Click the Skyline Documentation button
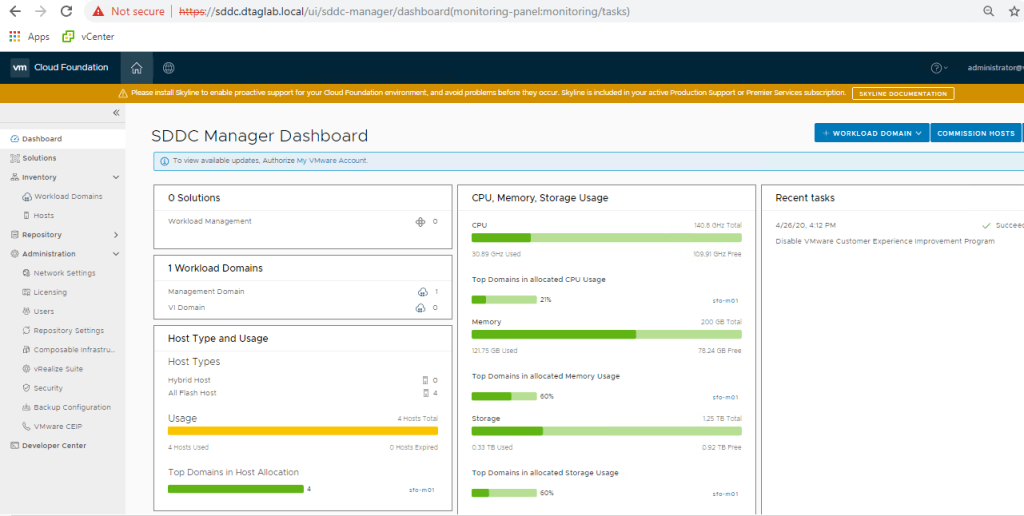This screenshot has height=516, width=1024. click(903, 93)
